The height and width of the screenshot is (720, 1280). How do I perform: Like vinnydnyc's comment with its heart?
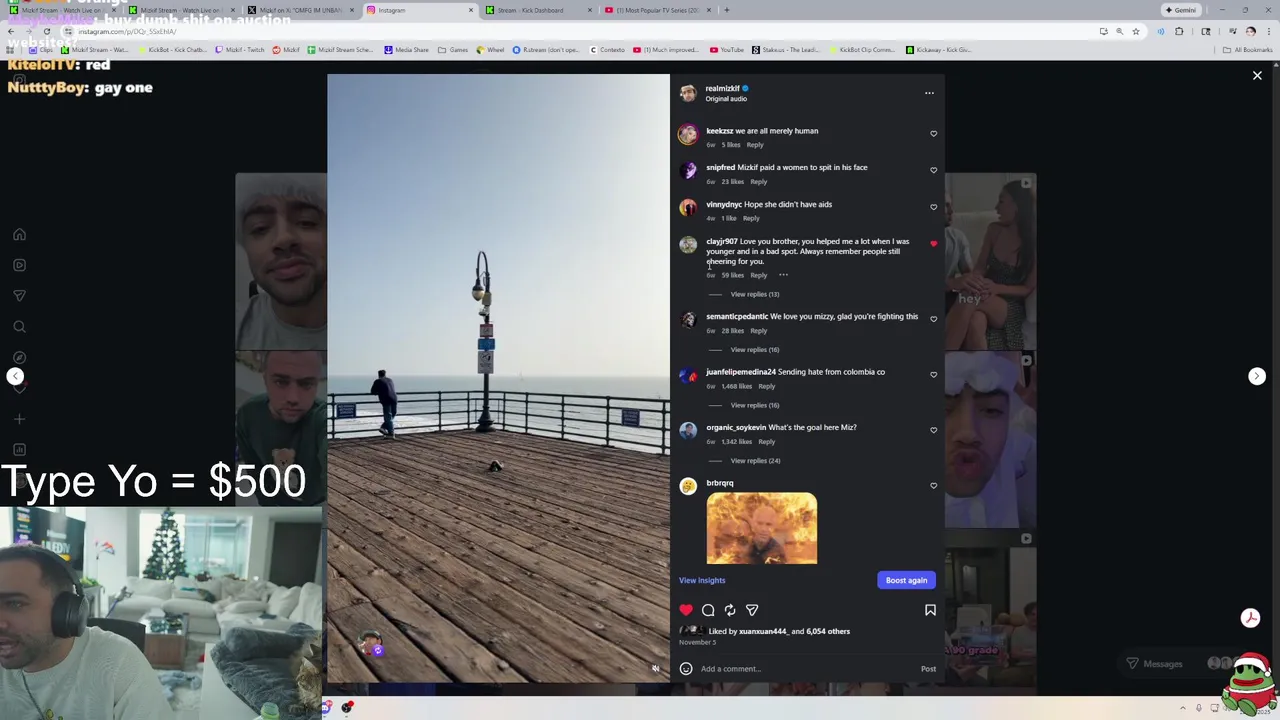coord(933,207)
